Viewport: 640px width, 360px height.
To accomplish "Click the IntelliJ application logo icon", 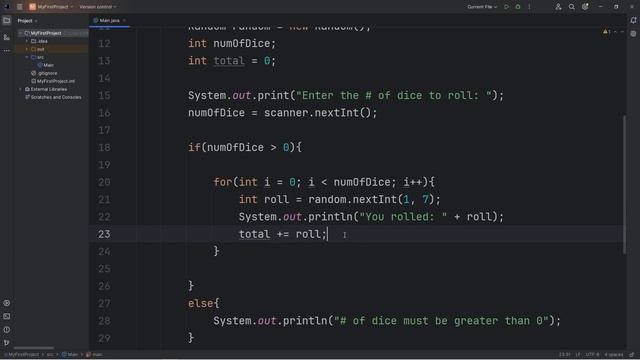I will click(x=7, y=7).
